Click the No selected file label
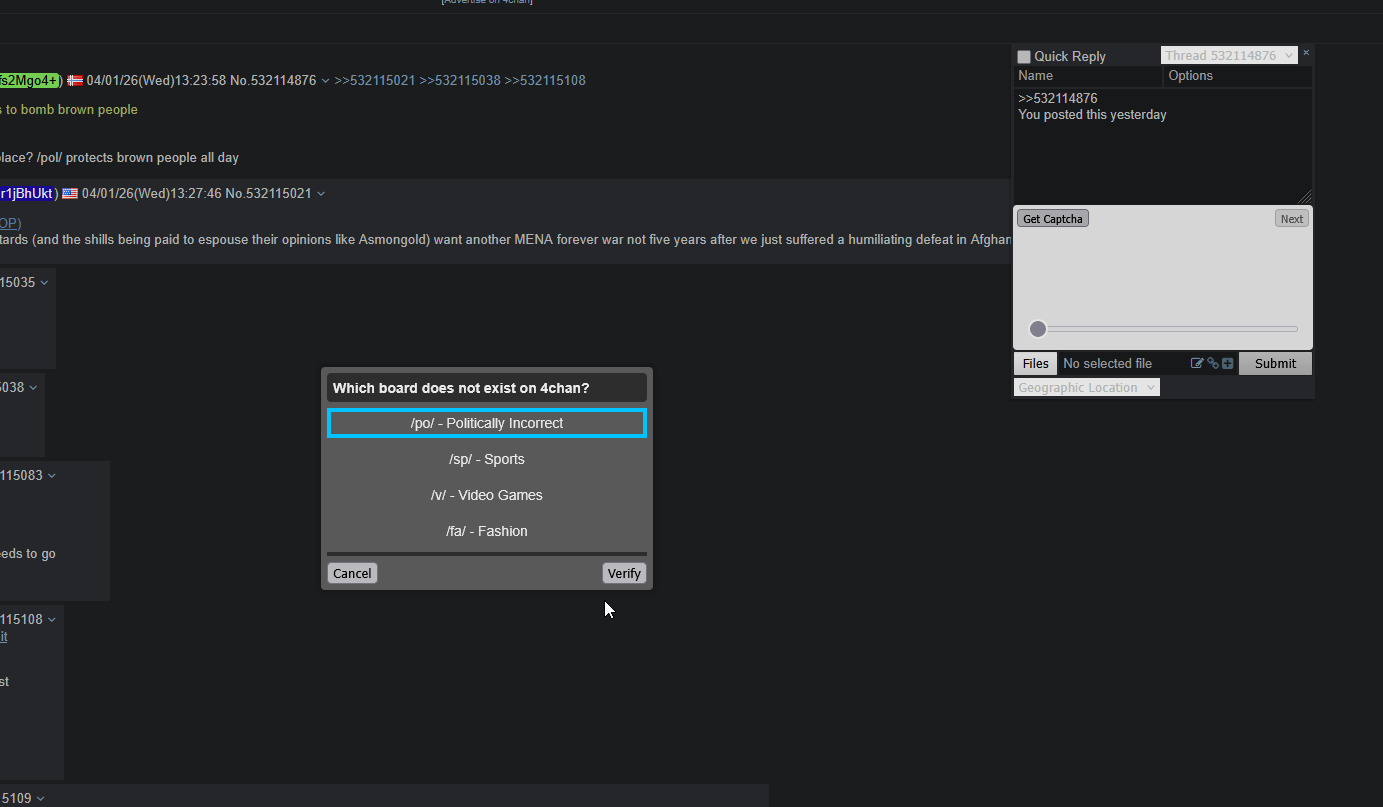Viewport: 1383px width, 807px height. tap(1107, 364)
